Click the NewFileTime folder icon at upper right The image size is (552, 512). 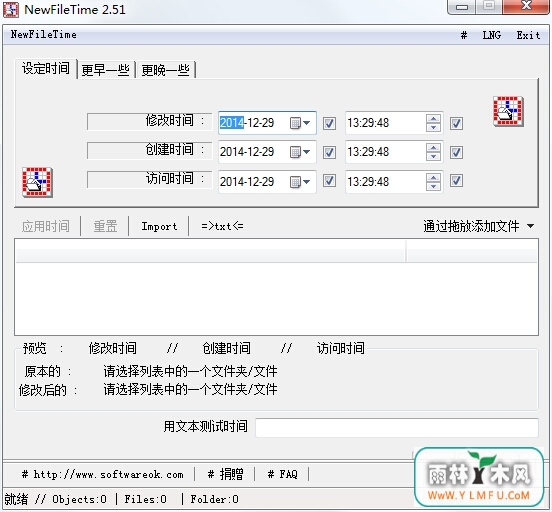pos(508,111)
